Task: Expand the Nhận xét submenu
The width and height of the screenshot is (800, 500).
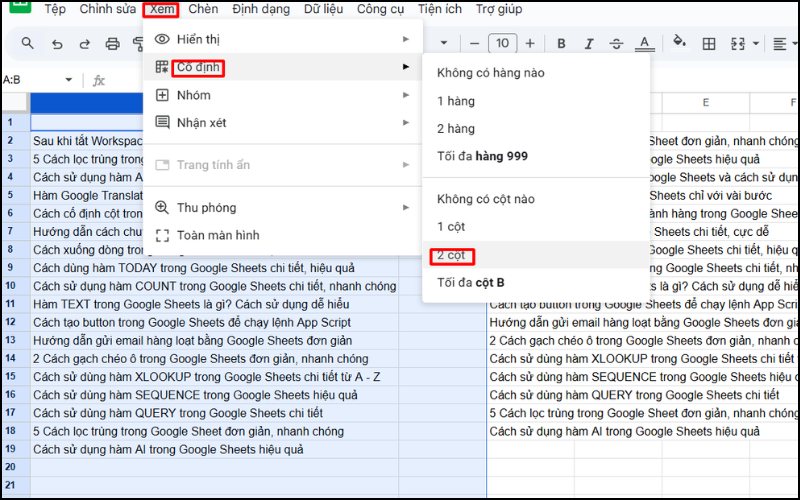Action: click(283, 122)
